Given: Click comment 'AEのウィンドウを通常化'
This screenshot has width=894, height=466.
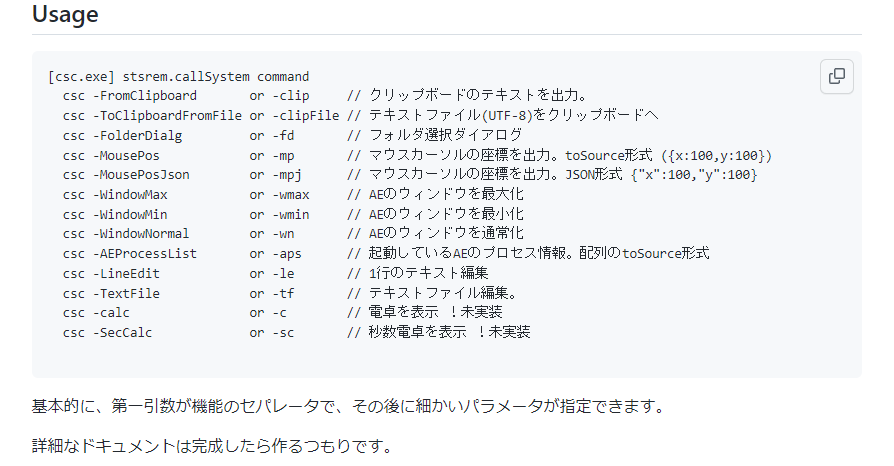Looking at the screenshot, I should tap(446, 233).
